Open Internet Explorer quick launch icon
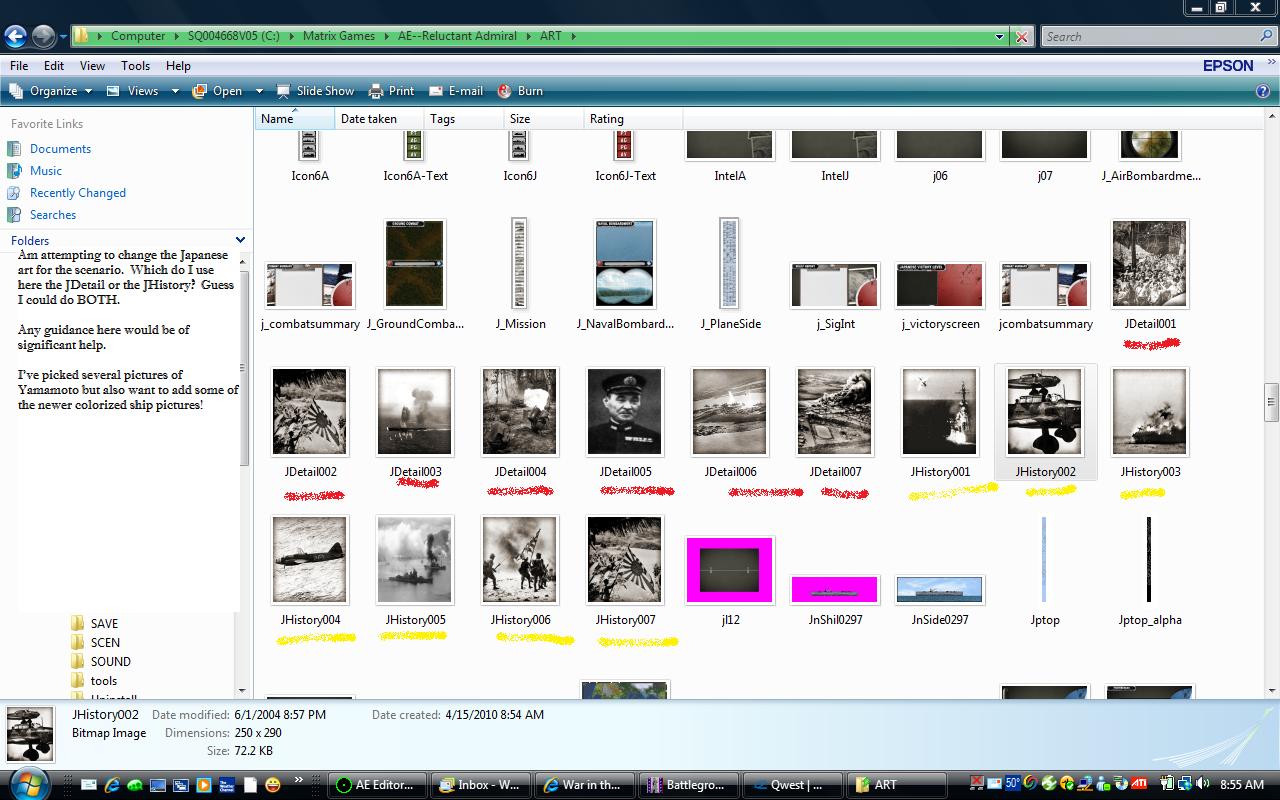1280x800 pixels. coord(112,785)
